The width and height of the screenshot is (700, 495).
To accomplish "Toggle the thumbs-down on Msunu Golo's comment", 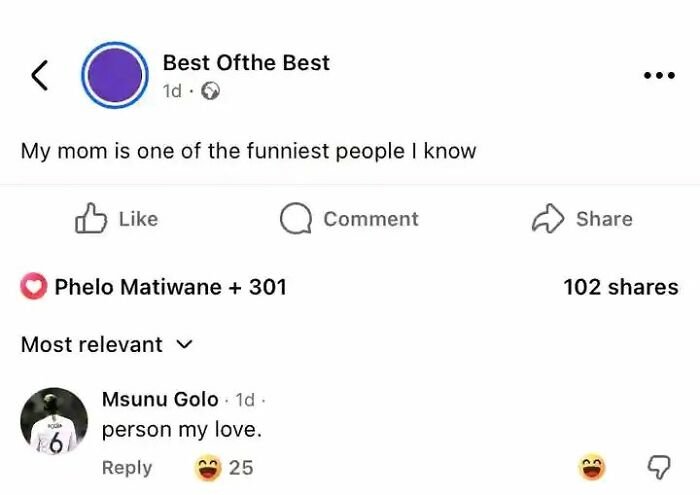I will (659, 467).
